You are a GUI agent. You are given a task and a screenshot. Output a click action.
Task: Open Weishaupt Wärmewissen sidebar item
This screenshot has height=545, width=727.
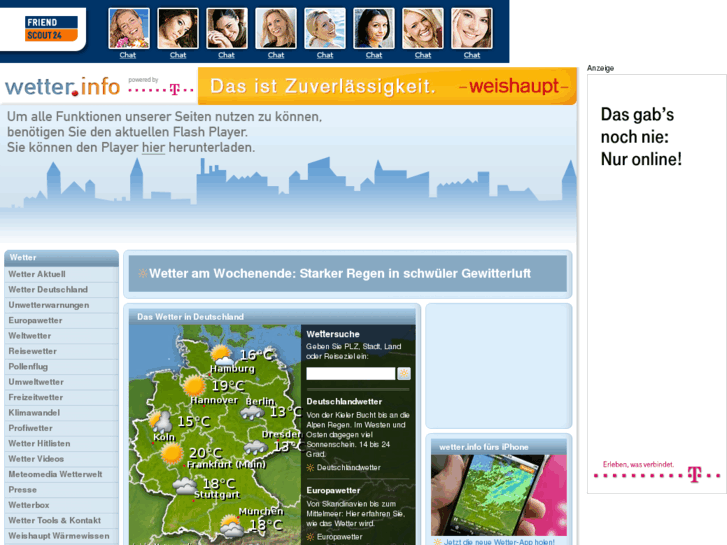tap(61, 536)
